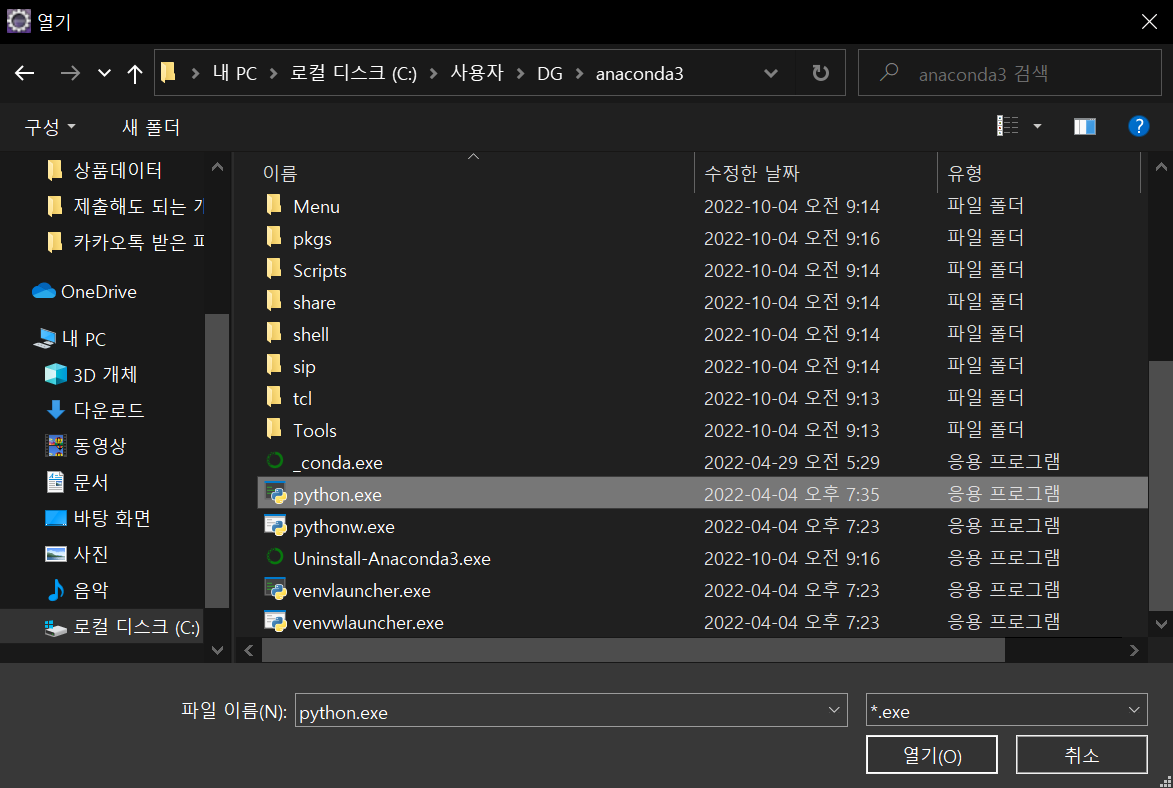Expand address bar history dropdown

771,73
